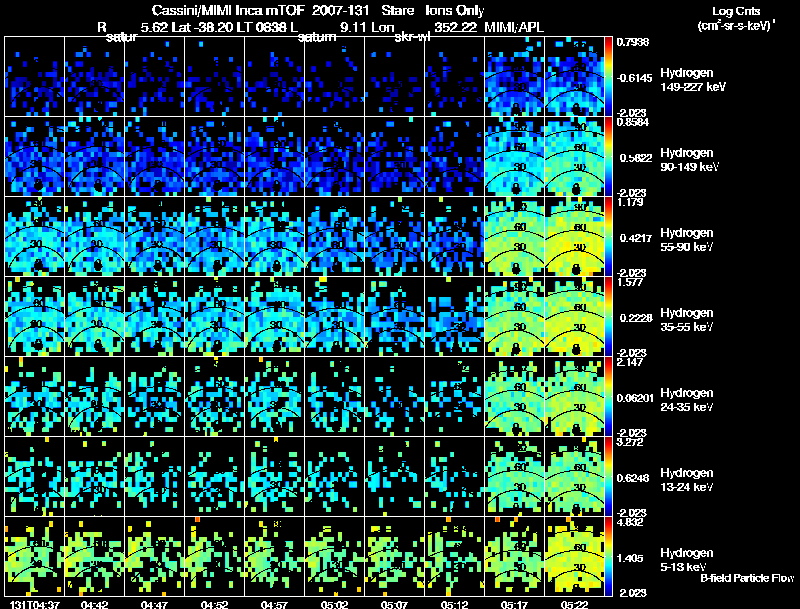Screen dimensions: 800x609
Task: Click the "Hydrogen 24-35 keV" row label
Action: [687, 400]
